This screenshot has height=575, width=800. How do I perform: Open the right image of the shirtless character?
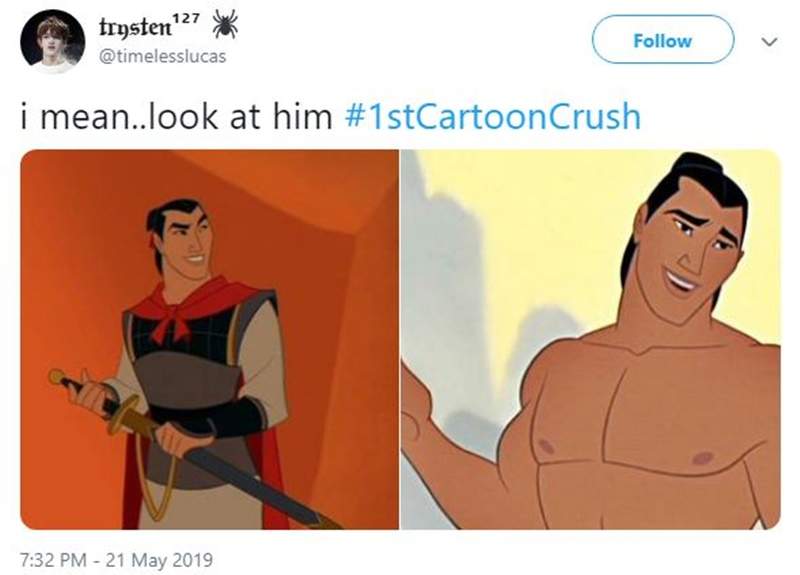tap(590, 339)
